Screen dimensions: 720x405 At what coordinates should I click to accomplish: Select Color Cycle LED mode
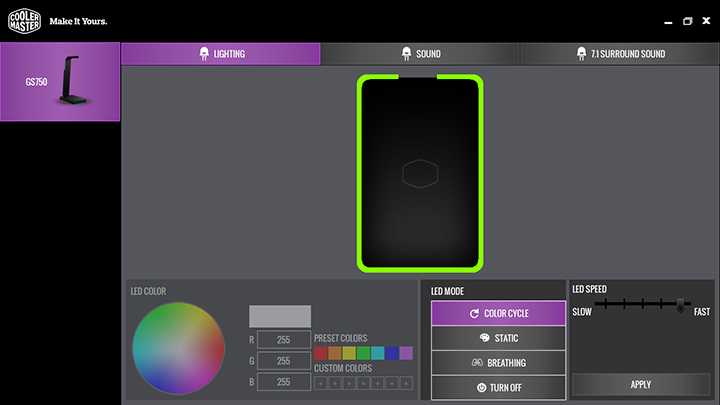point(498,314)
